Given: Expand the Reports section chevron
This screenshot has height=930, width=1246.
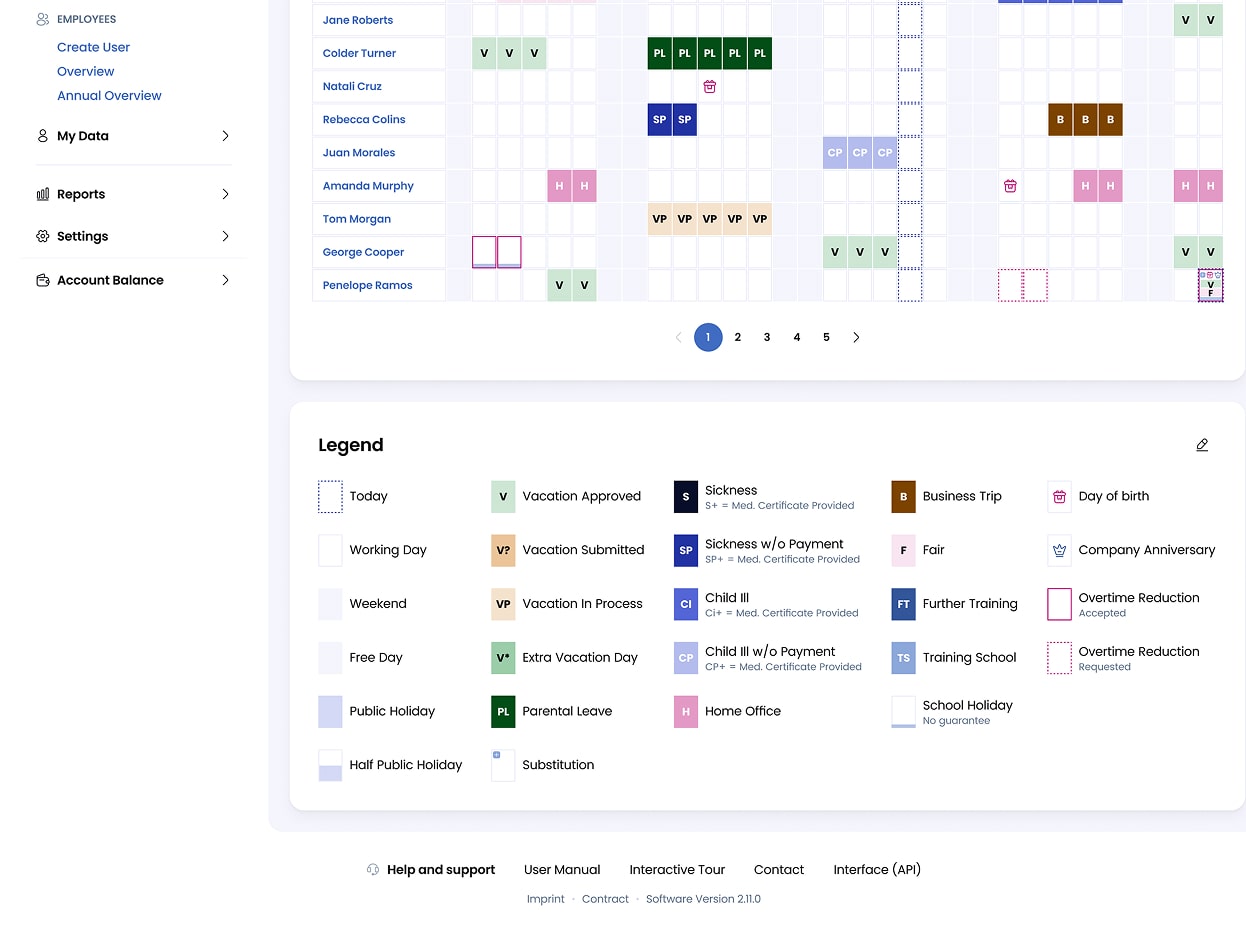Looking at the screenshot, I should click(x=225, y=194).
